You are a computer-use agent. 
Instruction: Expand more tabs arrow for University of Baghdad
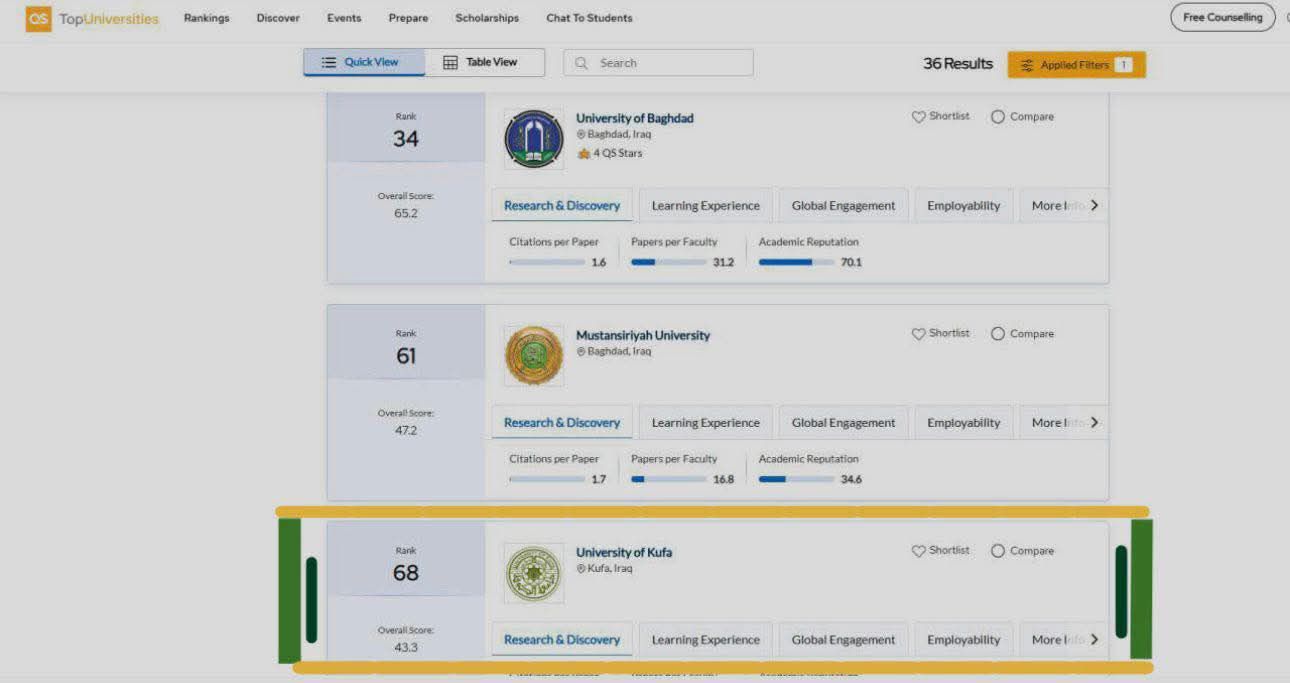[1094, 205]
